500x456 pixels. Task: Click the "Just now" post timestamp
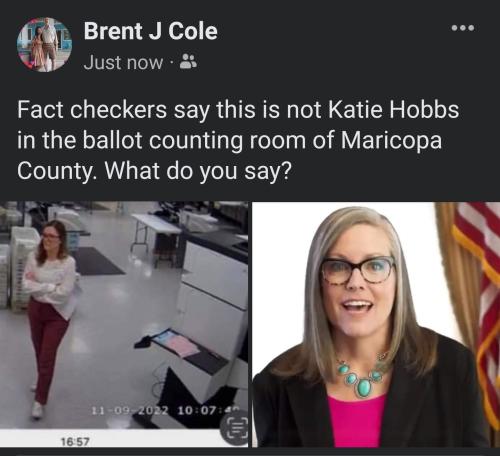click(123, 62)
